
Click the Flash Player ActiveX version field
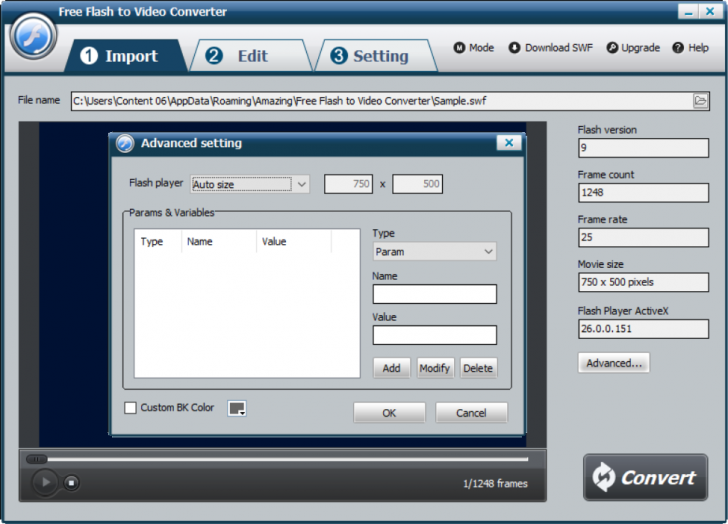(643, 329)
